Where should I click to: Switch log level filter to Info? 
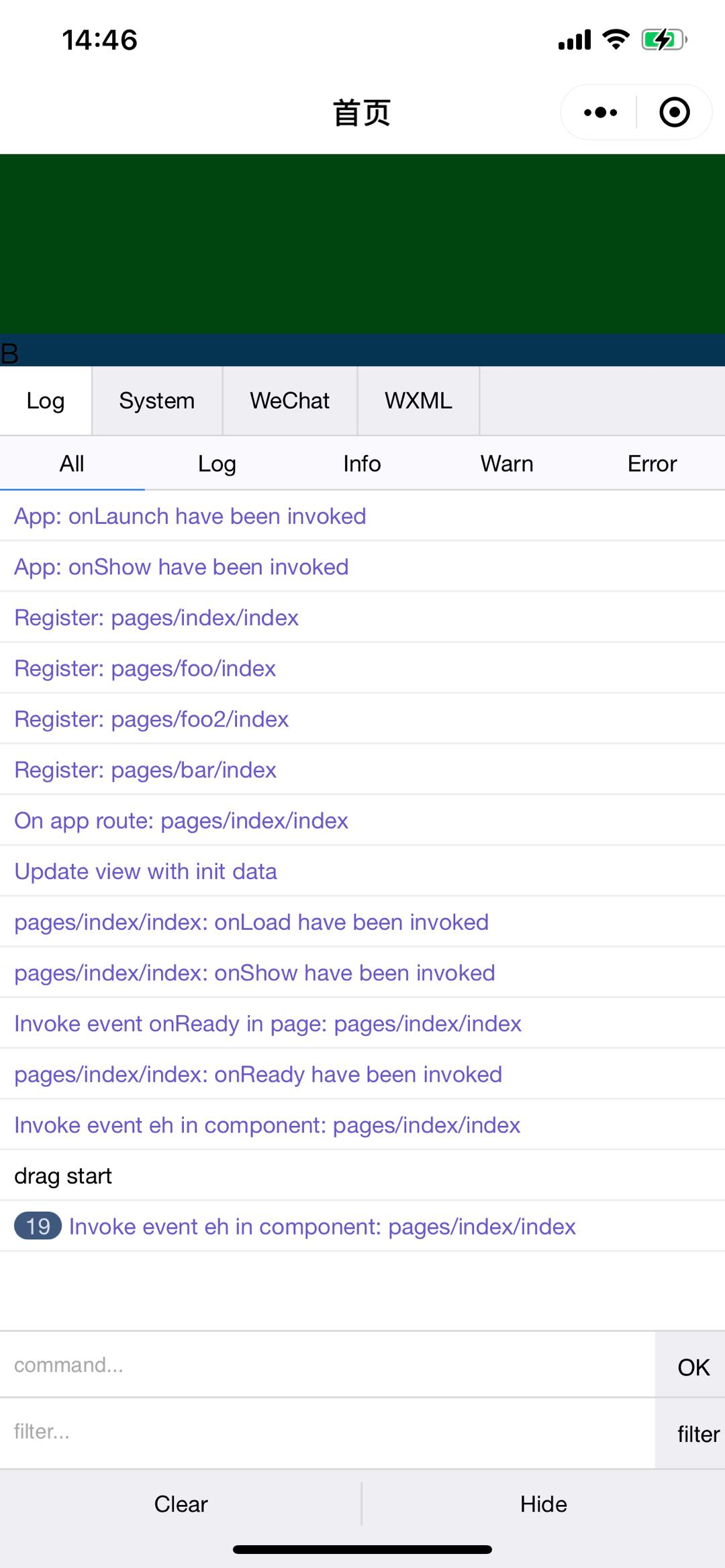tap(362, 463)
